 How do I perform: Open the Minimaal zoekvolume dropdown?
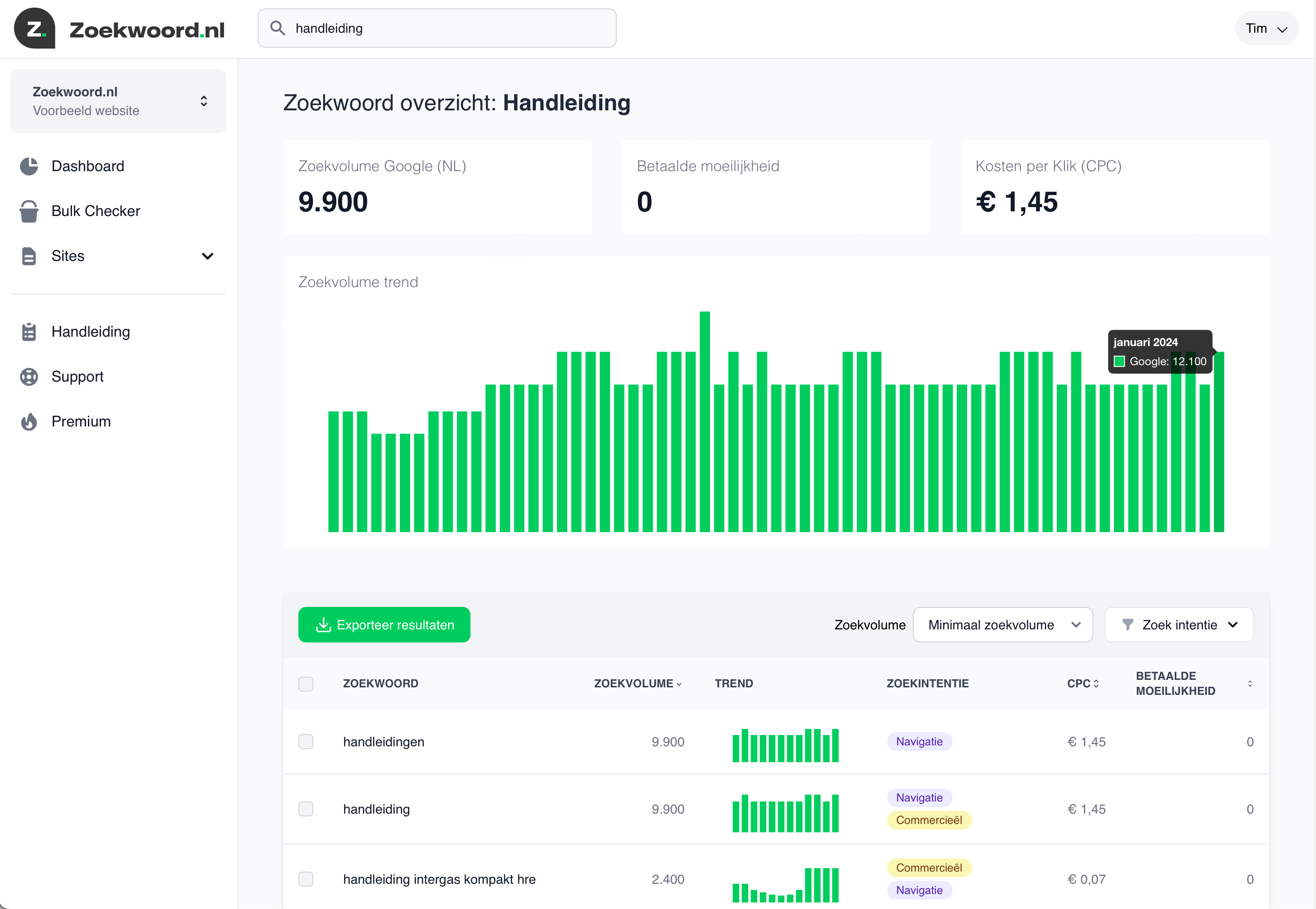click(x=1003, y=625)
